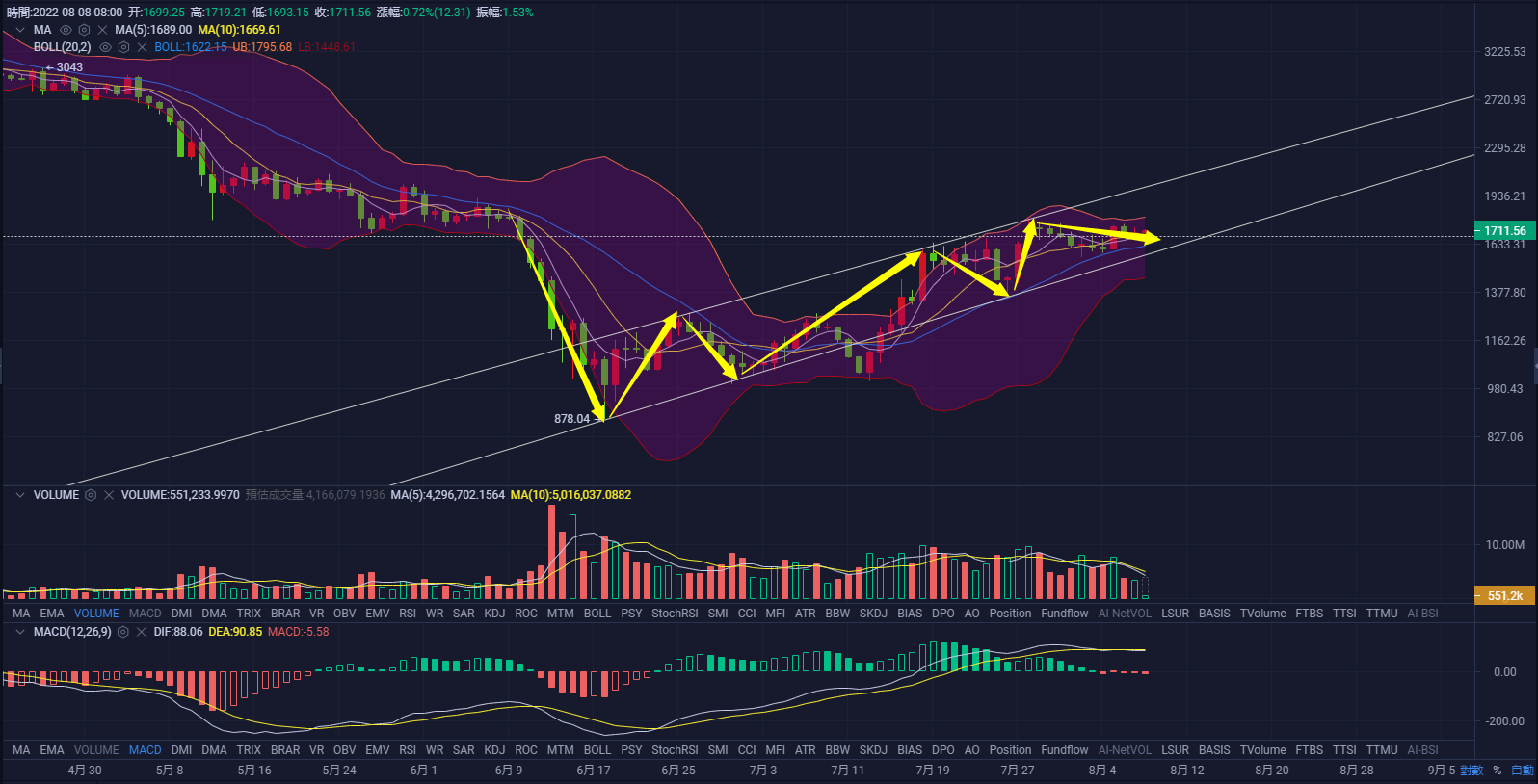Viewport: 1538px width, 784px height.
Task: Click the 878.04 low price marker
Action: click(571, 419)
